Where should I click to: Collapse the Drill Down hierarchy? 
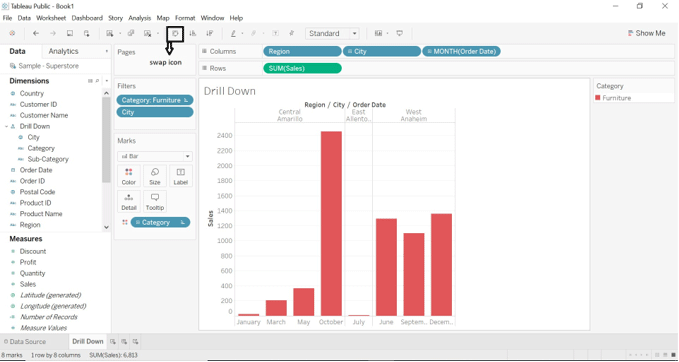coord(6,126)
